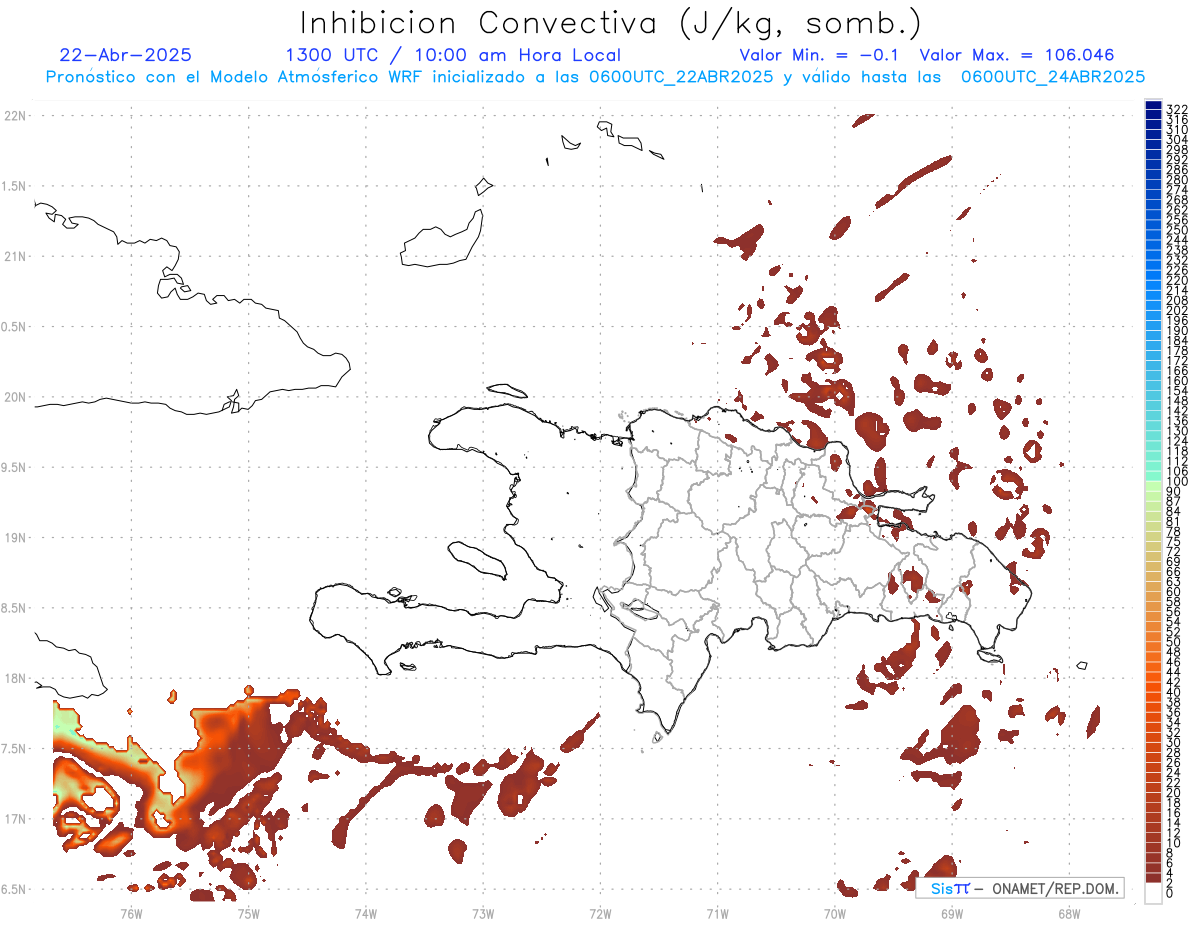
Task: Click the '17N' latitude label
Action: [15, 819]
